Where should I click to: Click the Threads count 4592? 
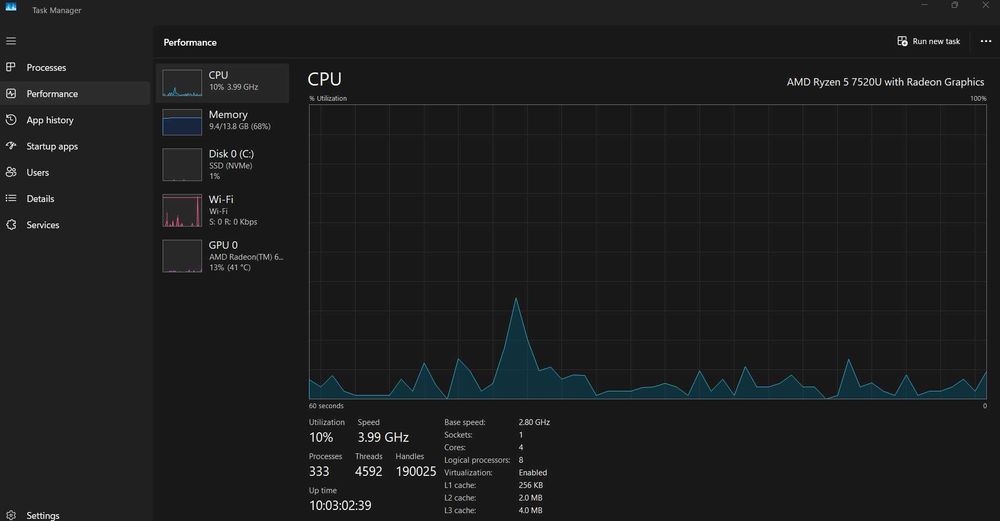[x=369, y=471]
